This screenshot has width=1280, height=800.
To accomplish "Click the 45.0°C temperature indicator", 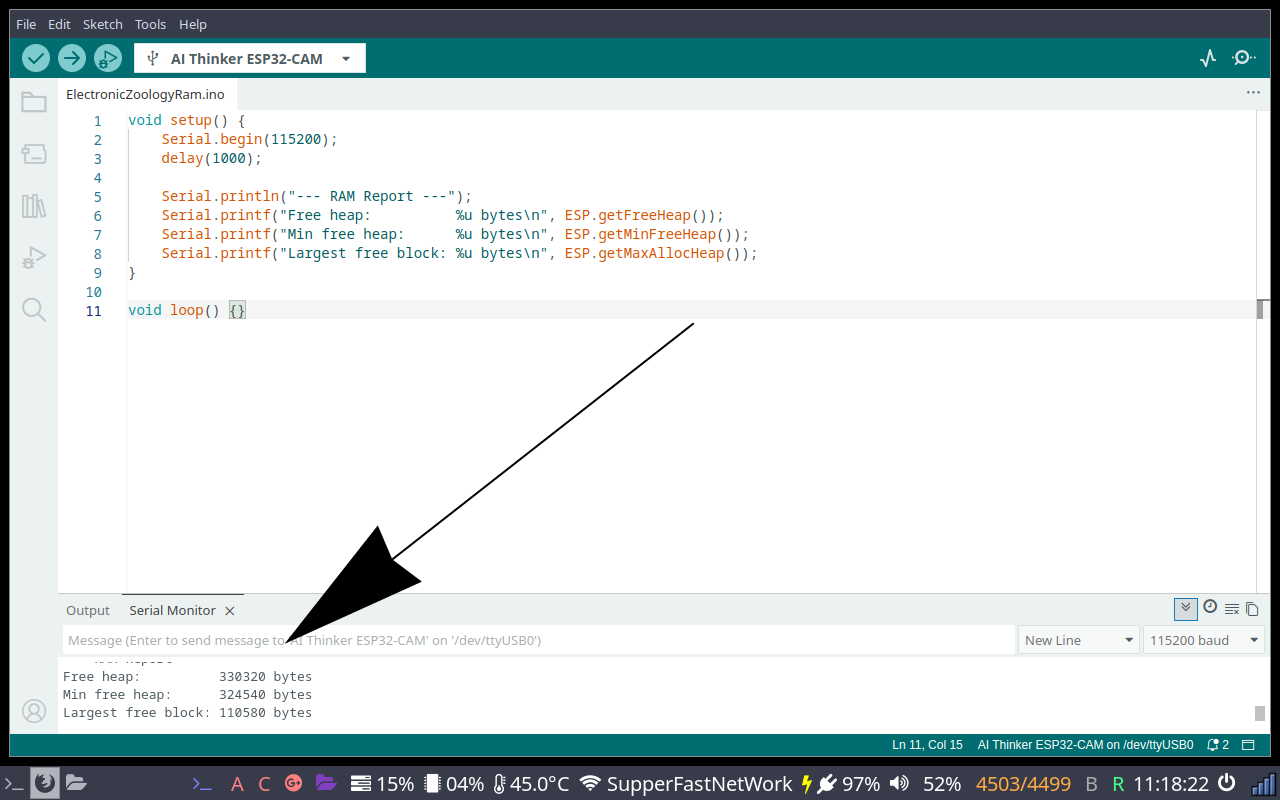I will click(x=531, y=784).
